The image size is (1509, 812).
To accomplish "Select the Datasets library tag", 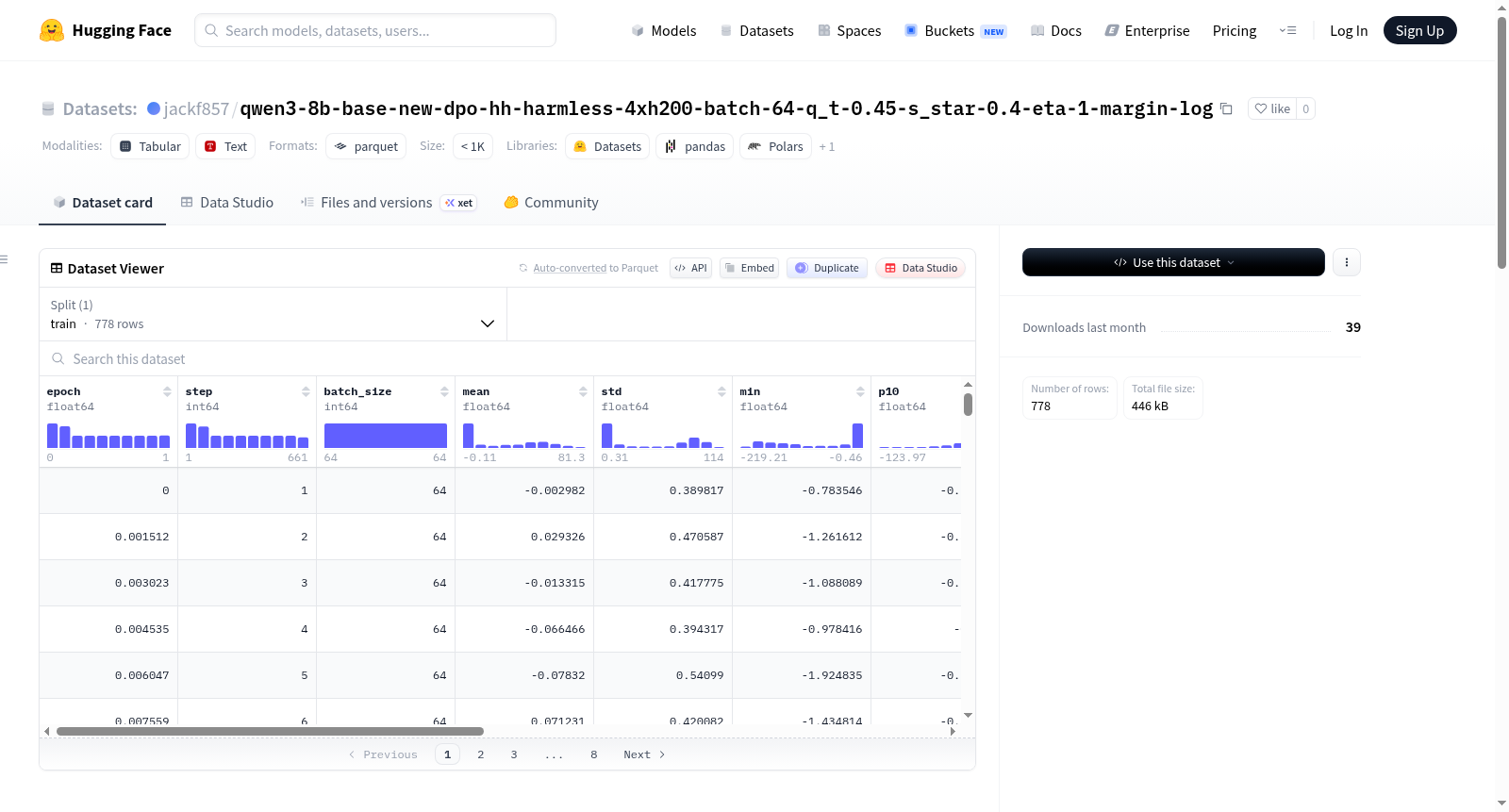I will [607, 146].
